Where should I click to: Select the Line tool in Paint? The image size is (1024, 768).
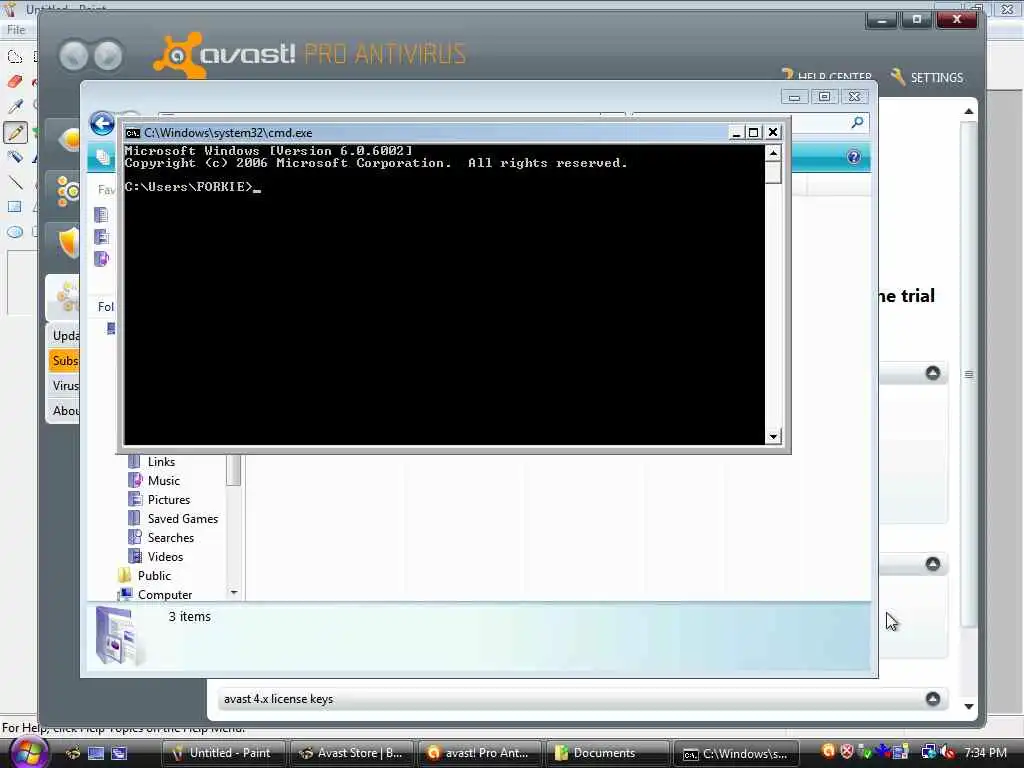pos(14,182)
